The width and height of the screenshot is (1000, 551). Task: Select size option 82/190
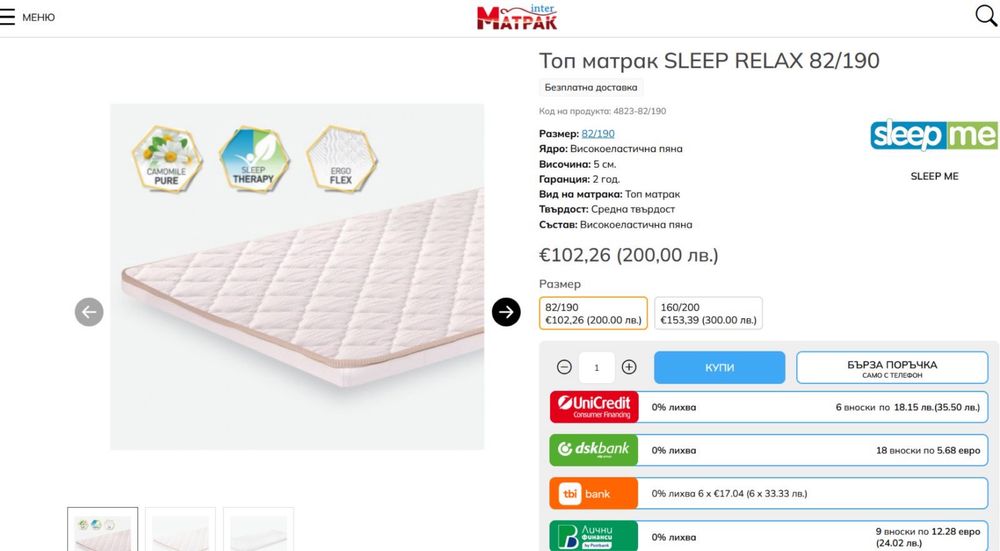click(x=593, y=313)
